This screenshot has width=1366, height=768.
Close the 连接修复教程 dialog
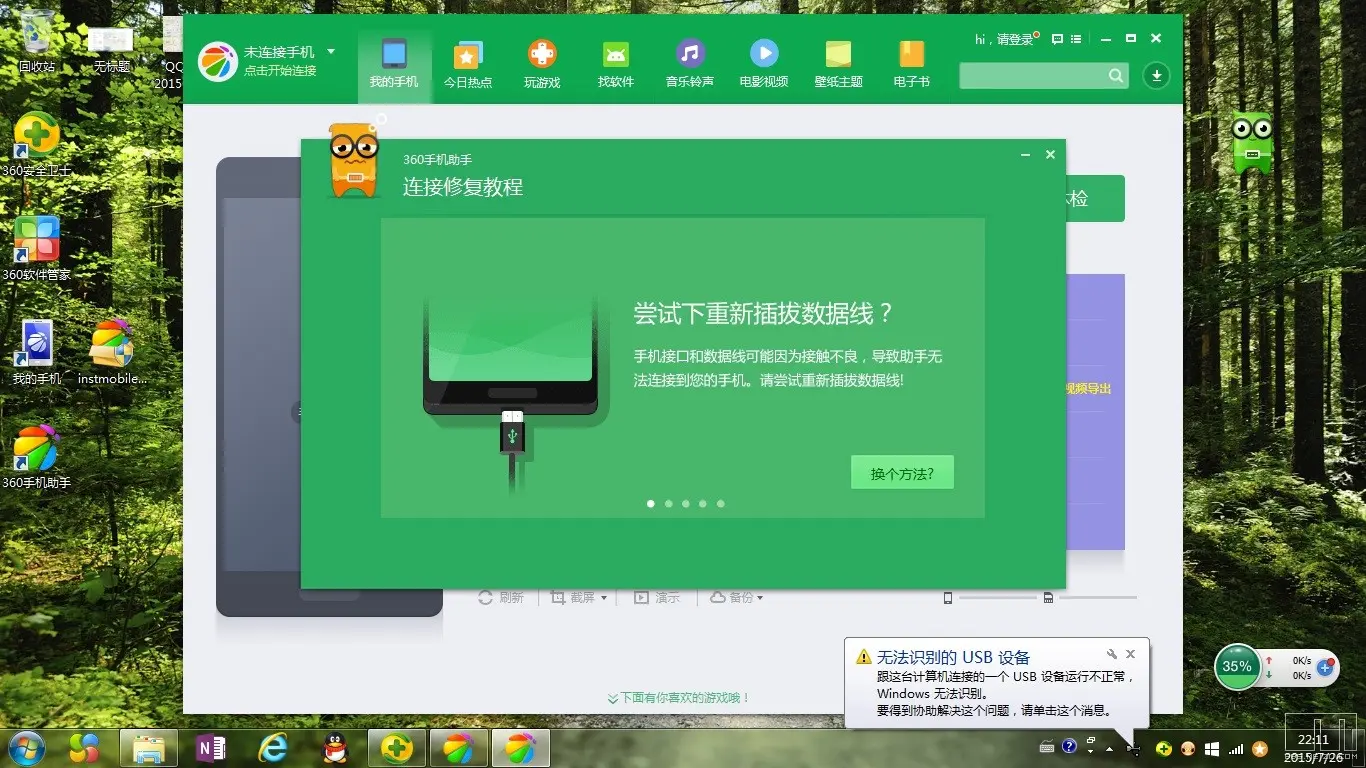tap(1050, 155)
